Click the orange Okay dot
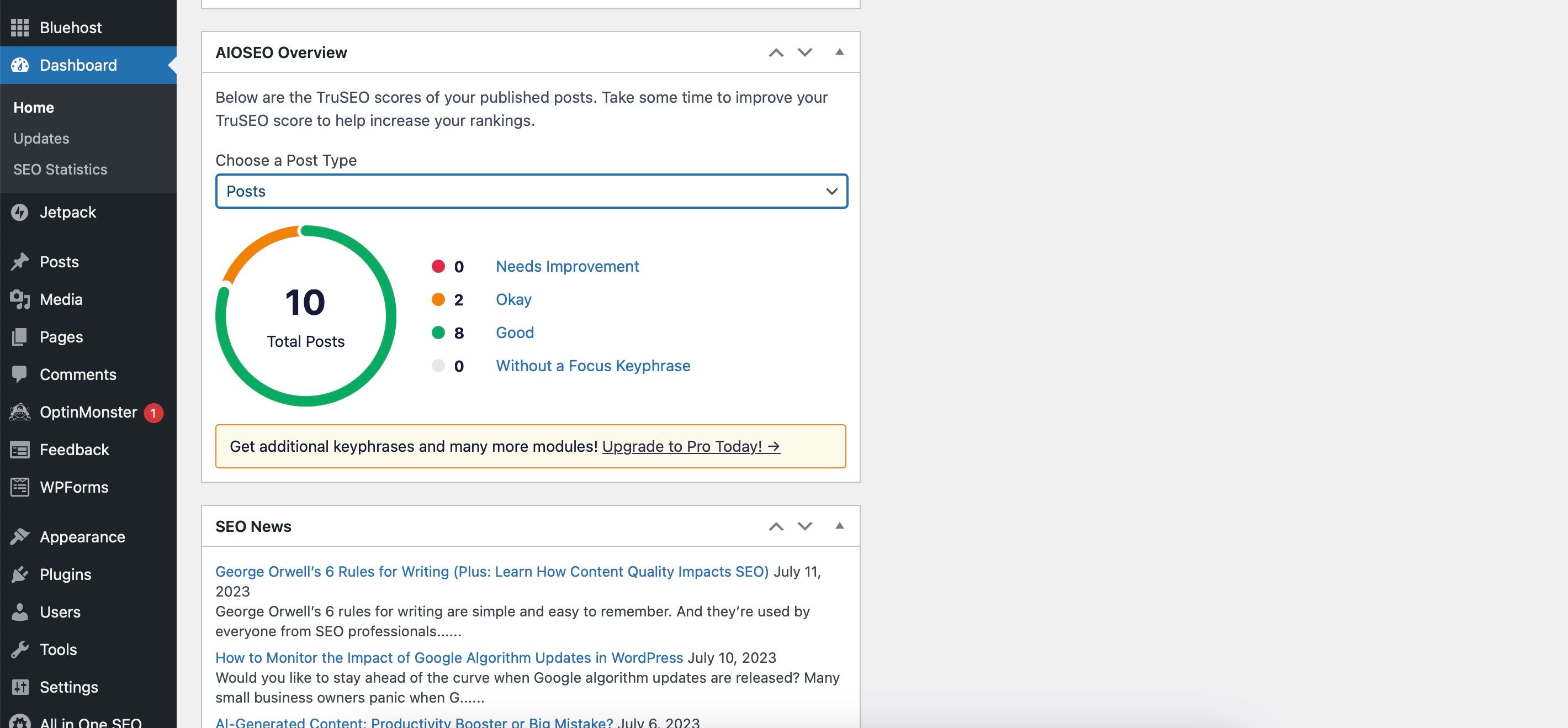 pyautogui.click(x=438, y=299)
